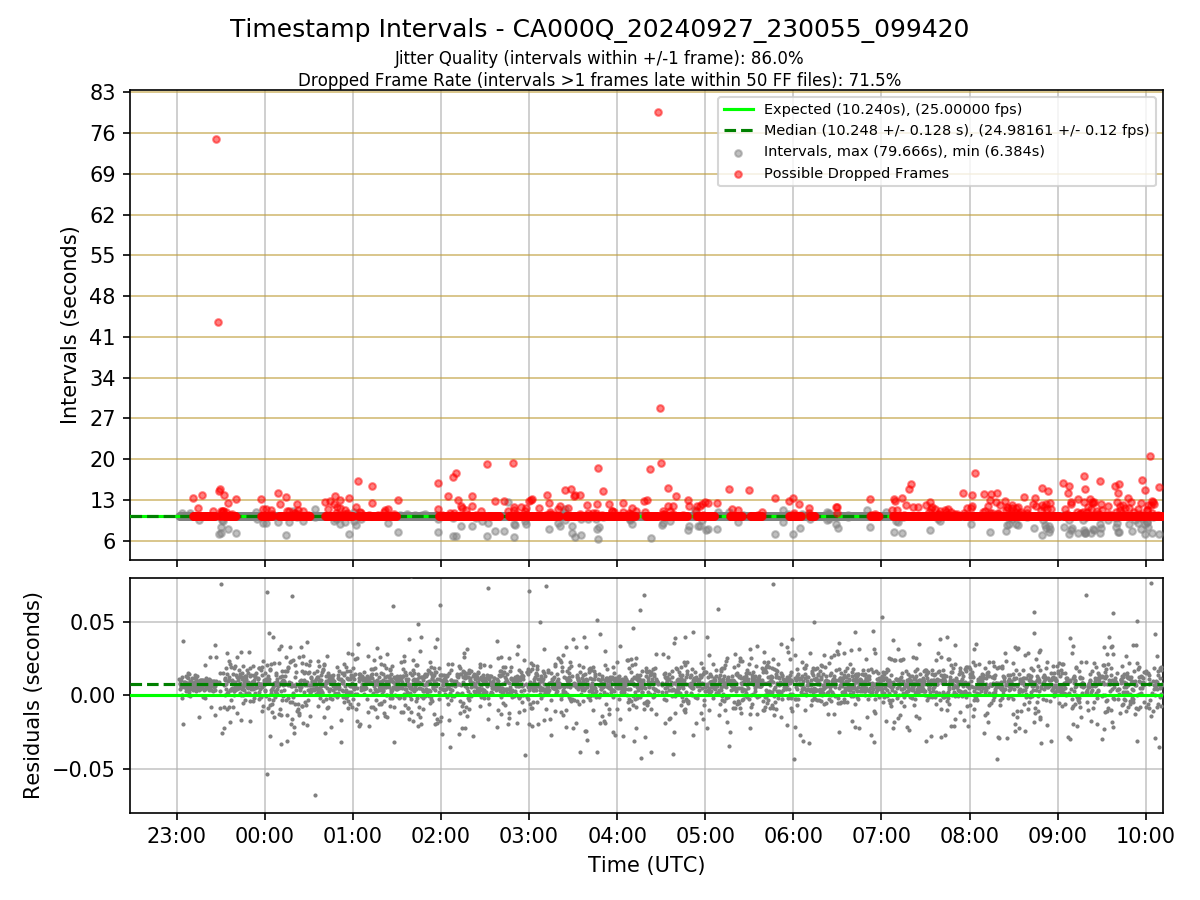Click the '06:00' time tick label
Image resolution: width=1200 pixels, height=900 pixels.
[x=793, y=834]
